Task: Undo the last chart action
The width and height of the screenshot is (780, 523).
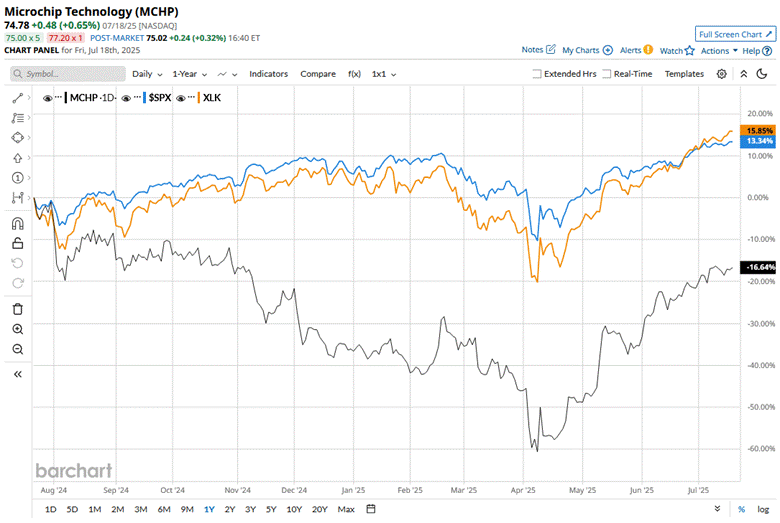Action: coord(17,263)
